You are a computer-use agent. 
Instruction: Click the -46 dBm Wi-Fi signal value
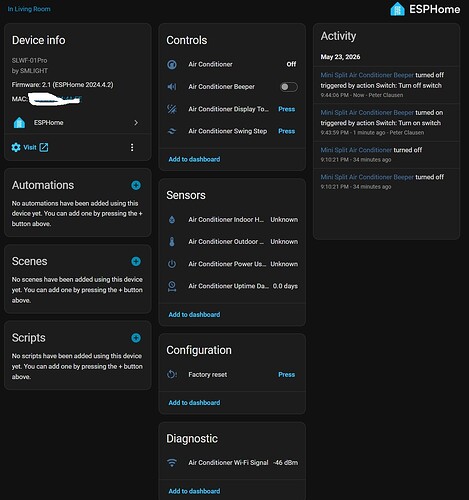click(x=286, y=463)
